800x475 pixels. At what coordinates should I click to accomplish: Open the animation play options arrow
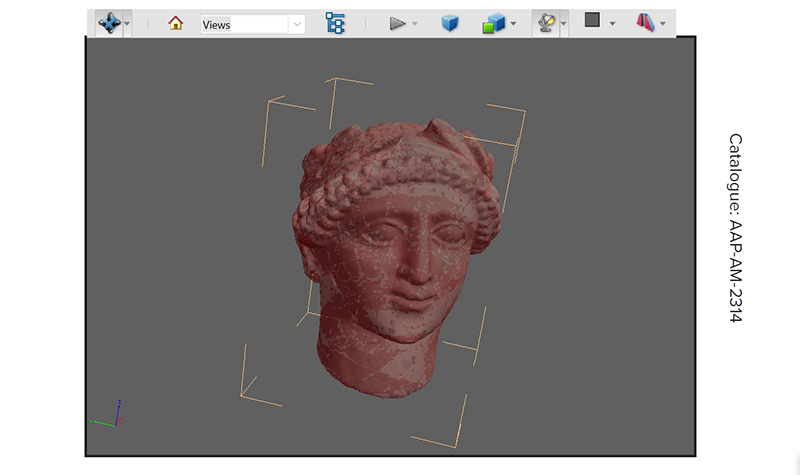(414, 23)
